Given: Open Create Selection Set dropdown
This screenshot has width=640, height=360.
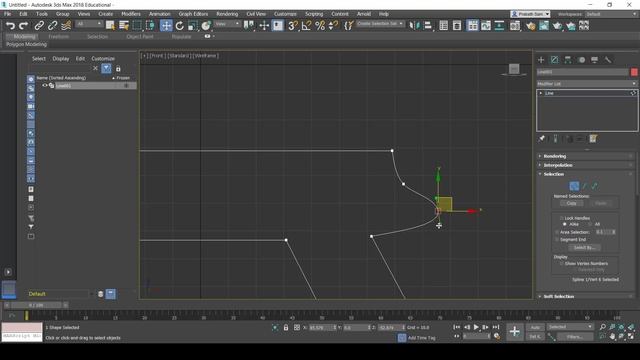Looking at the screenshot, I should [x=380, y=24].
